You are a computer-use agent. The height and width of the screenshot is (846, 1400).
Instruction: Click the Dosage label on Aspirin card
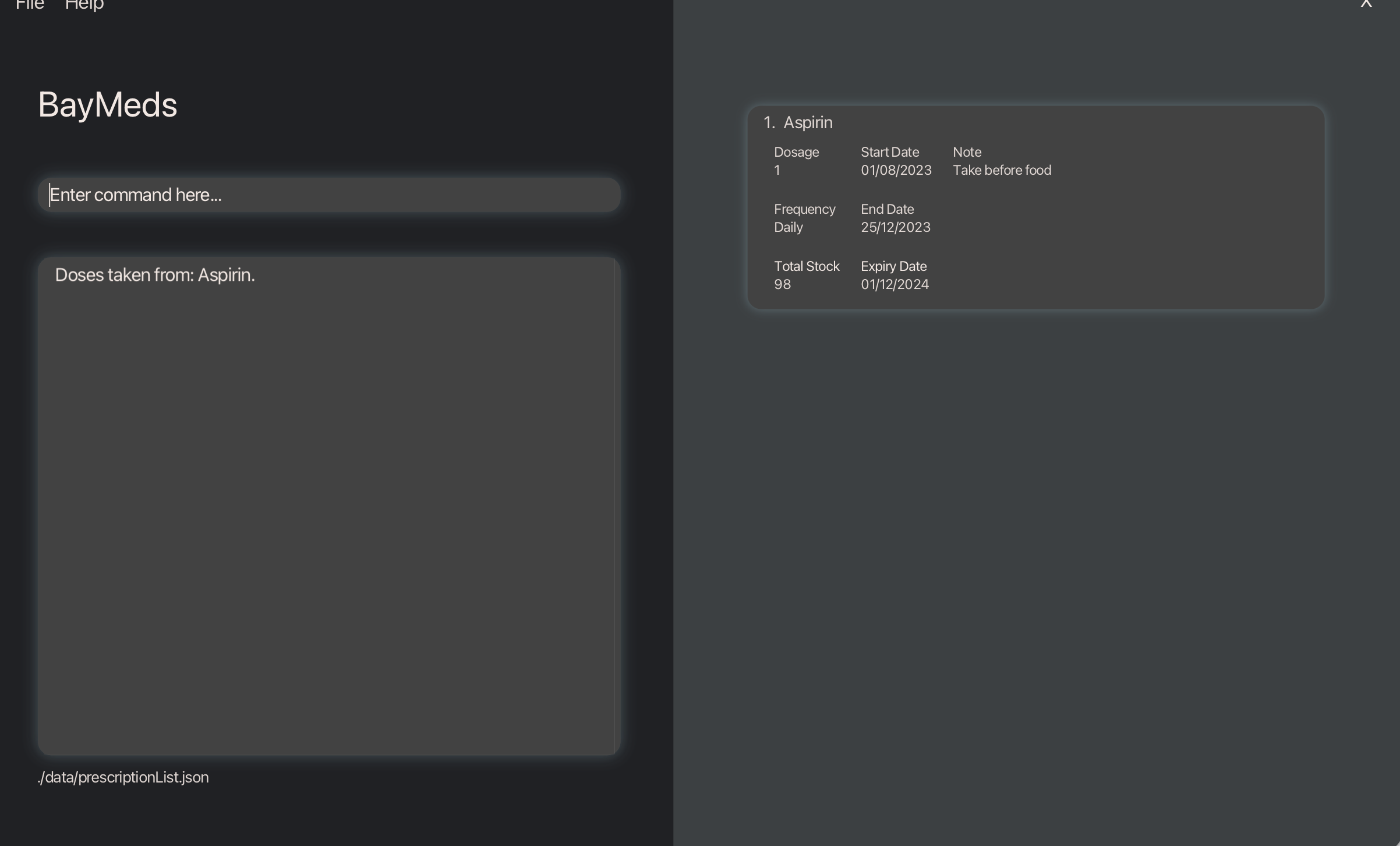(796, 152)
